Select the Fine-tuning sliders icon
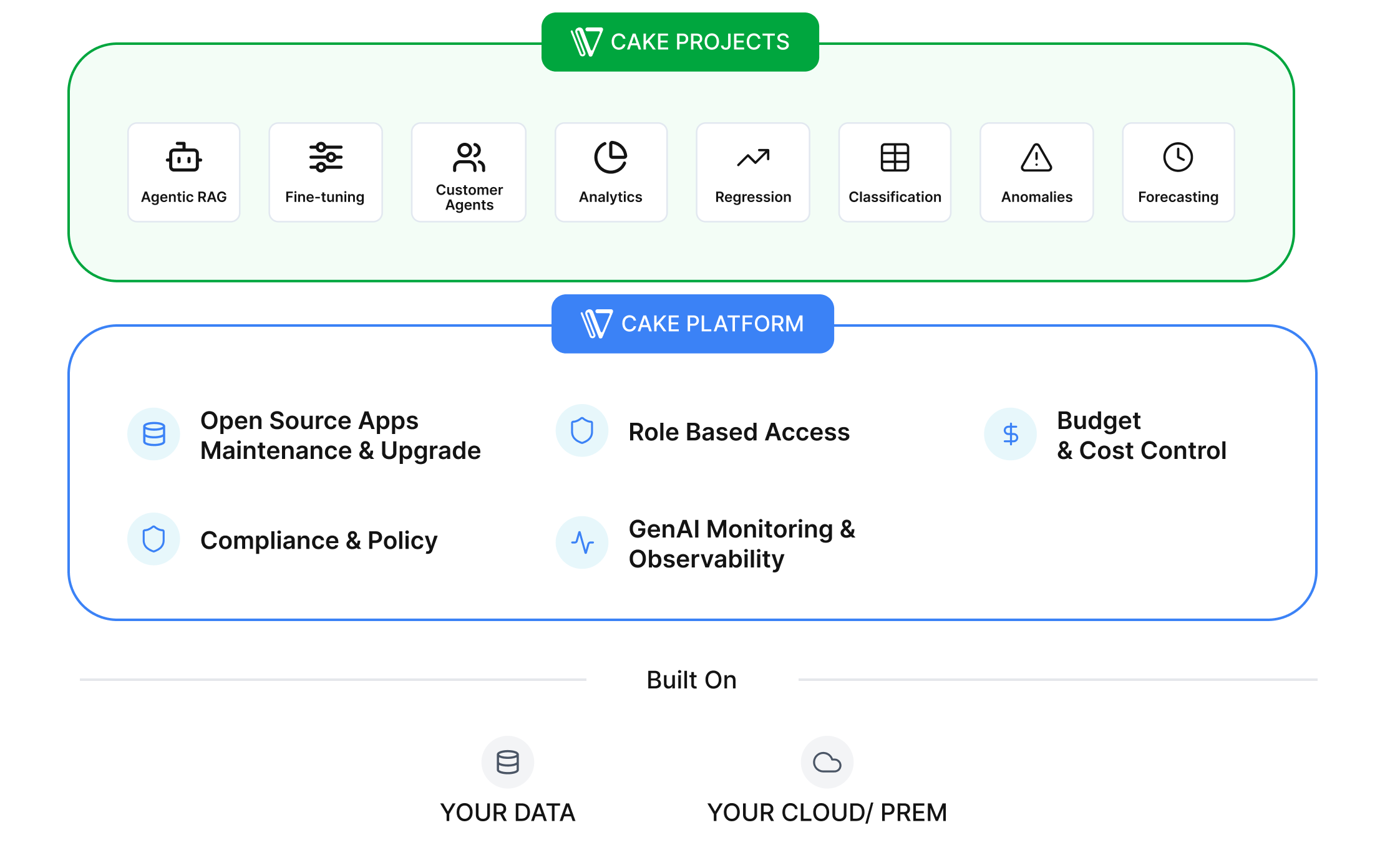This screenshot has height=868, width=1390. tap(325, 157)
